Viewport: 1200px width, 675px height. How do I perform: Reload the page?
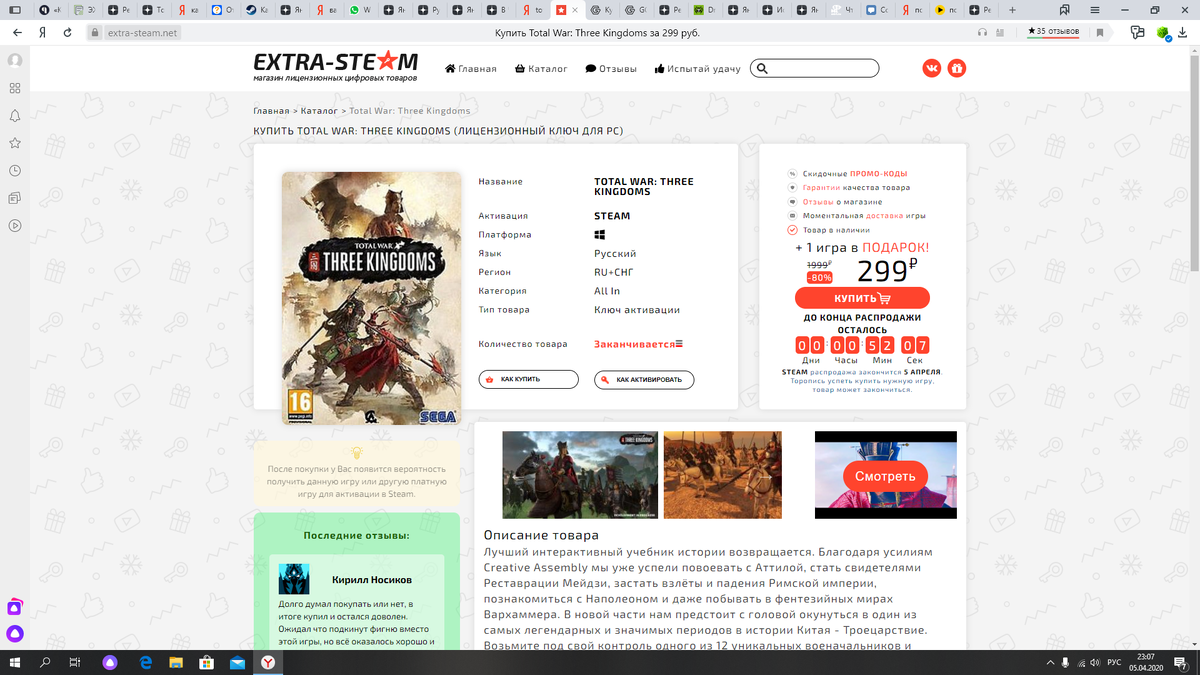(x=67, y=32)
